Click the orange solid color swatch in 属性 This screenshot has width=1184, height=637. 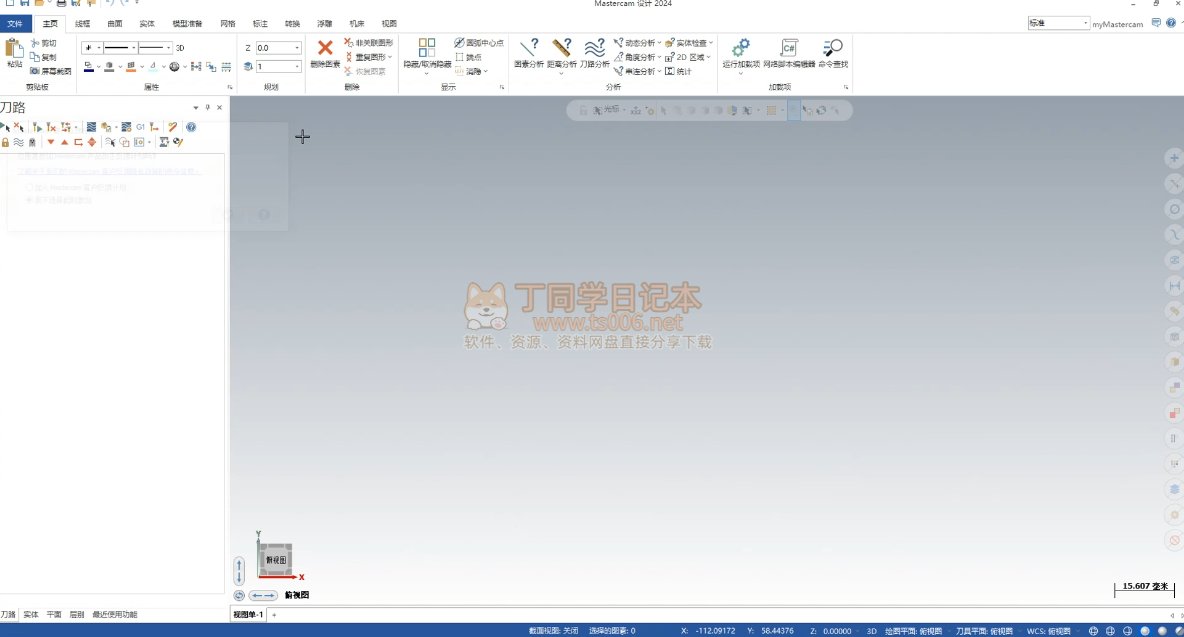point(131,67)
